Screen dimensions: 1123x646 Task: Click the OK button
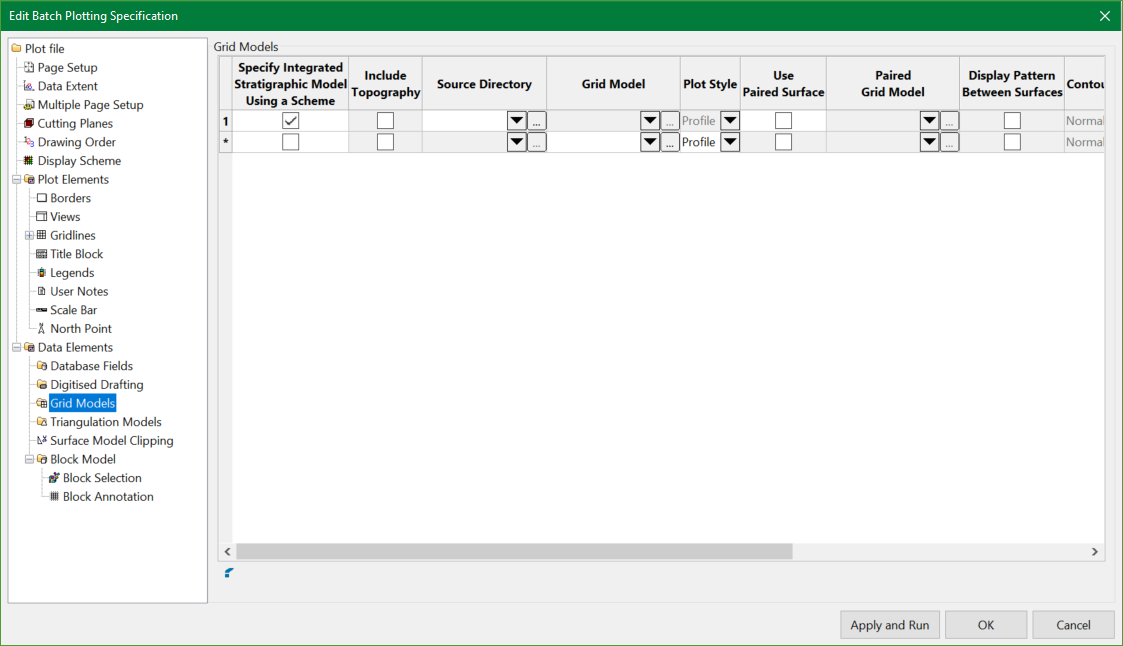(x=985, y=625)
